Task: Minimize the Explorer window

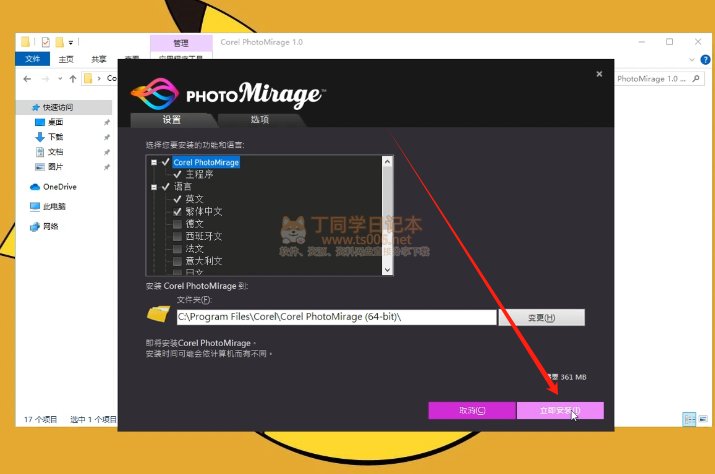Action: (x=642, y=42)
